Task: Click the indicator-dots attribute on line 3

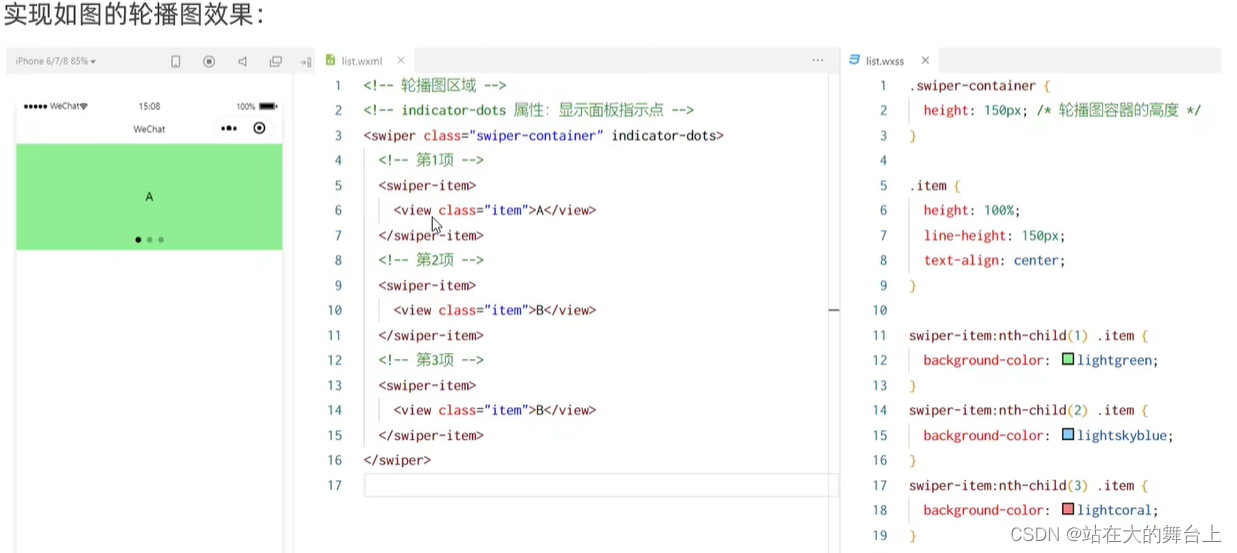Action: (664, 135)
